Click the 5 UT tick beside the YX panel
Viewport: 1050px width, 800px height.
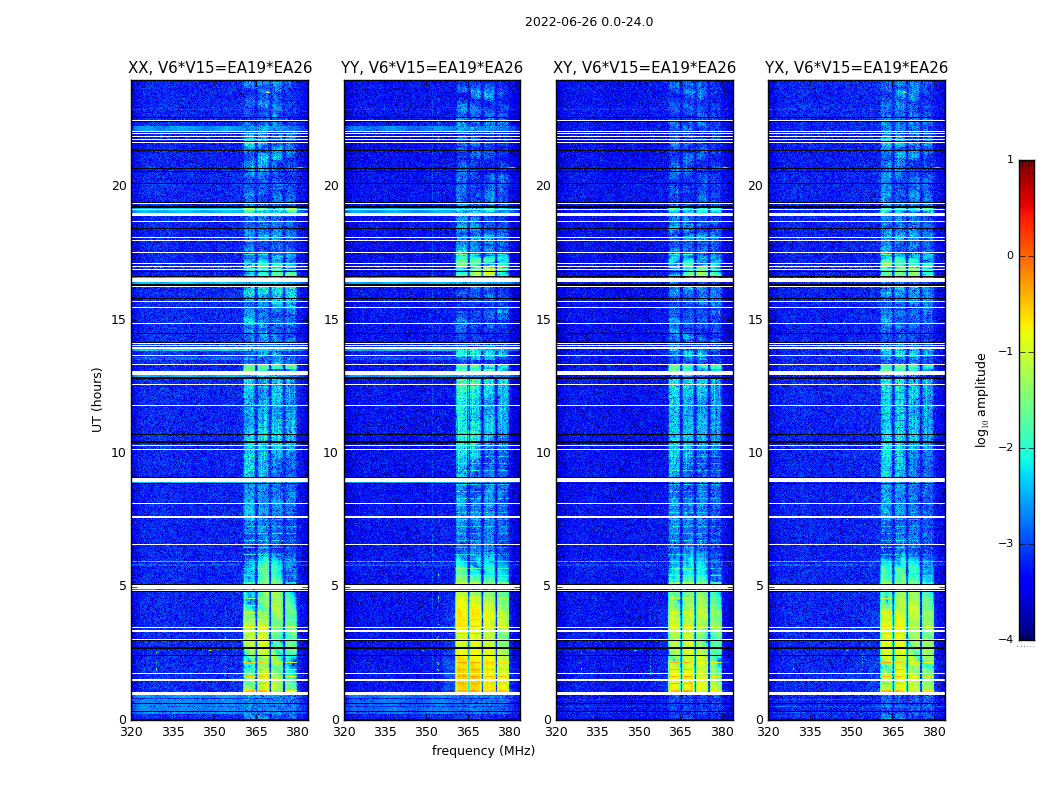click(x=759, y=586)
